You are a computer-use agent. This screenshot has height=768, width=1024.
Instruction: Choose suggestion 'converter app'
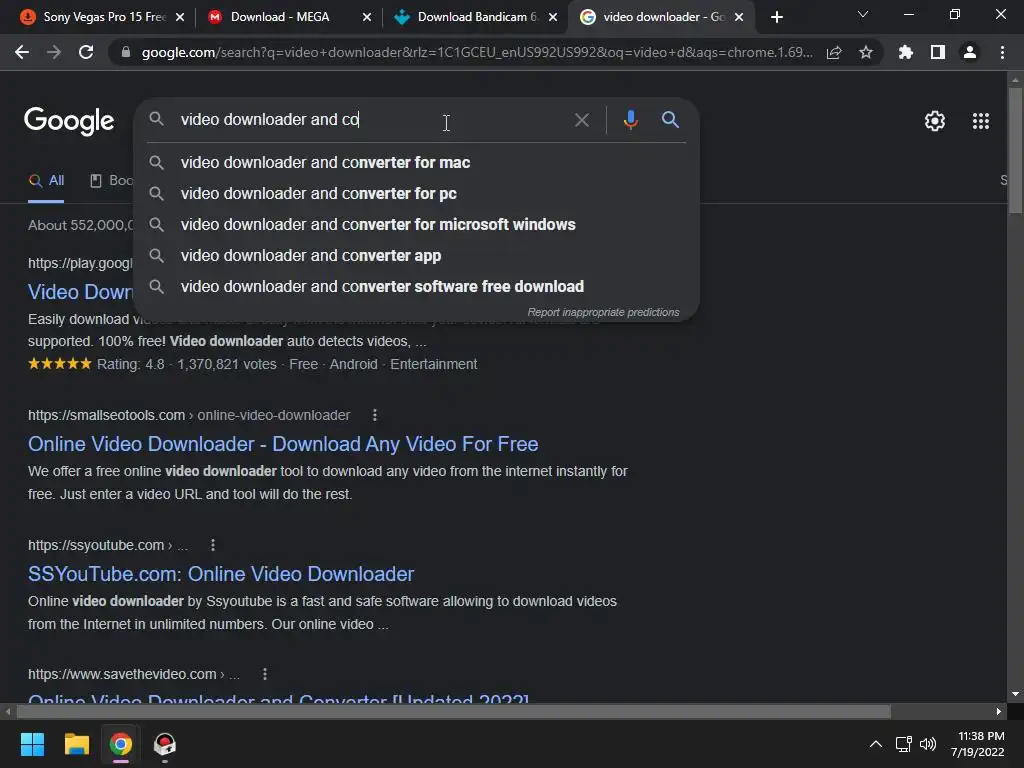pyautogui.click(x=417, y=255)
